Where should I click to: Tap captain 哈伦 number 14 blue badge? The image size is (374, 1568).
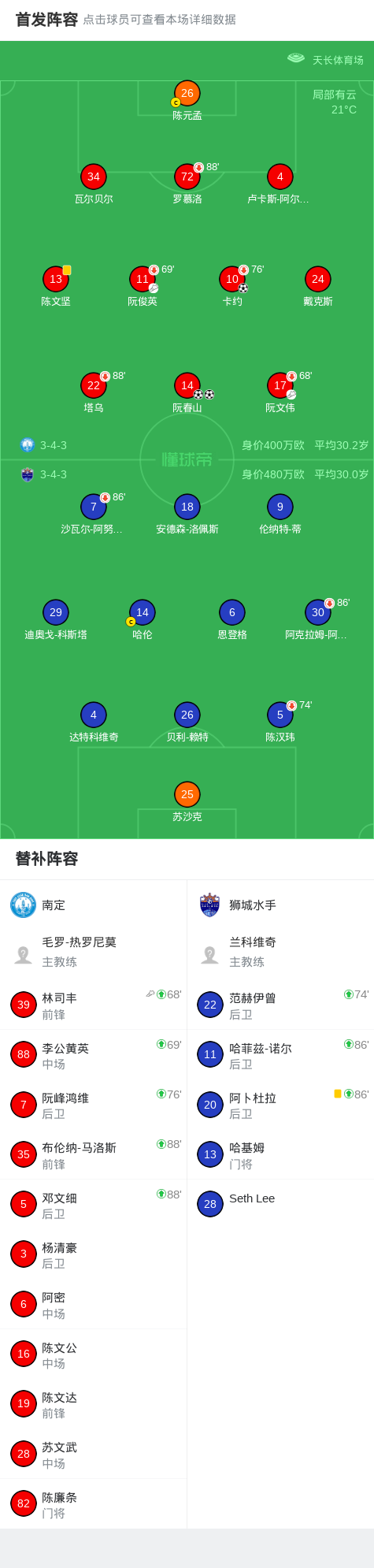(x=143, y=612)
